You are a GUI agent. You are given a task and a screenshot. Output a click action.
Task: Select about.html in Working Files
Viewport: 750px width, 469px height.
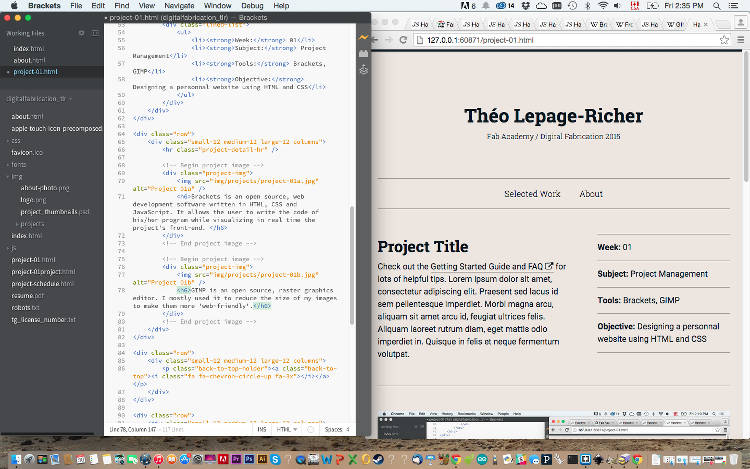29,60
